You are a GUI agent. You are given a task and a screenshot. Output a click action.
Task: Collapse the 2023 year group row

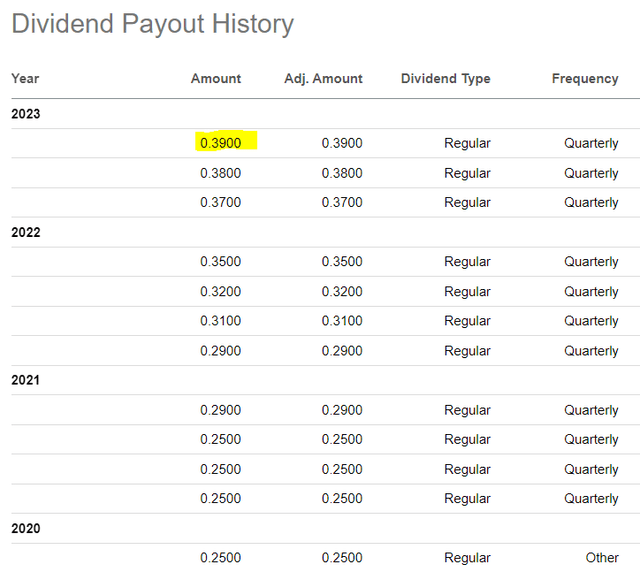26,114
